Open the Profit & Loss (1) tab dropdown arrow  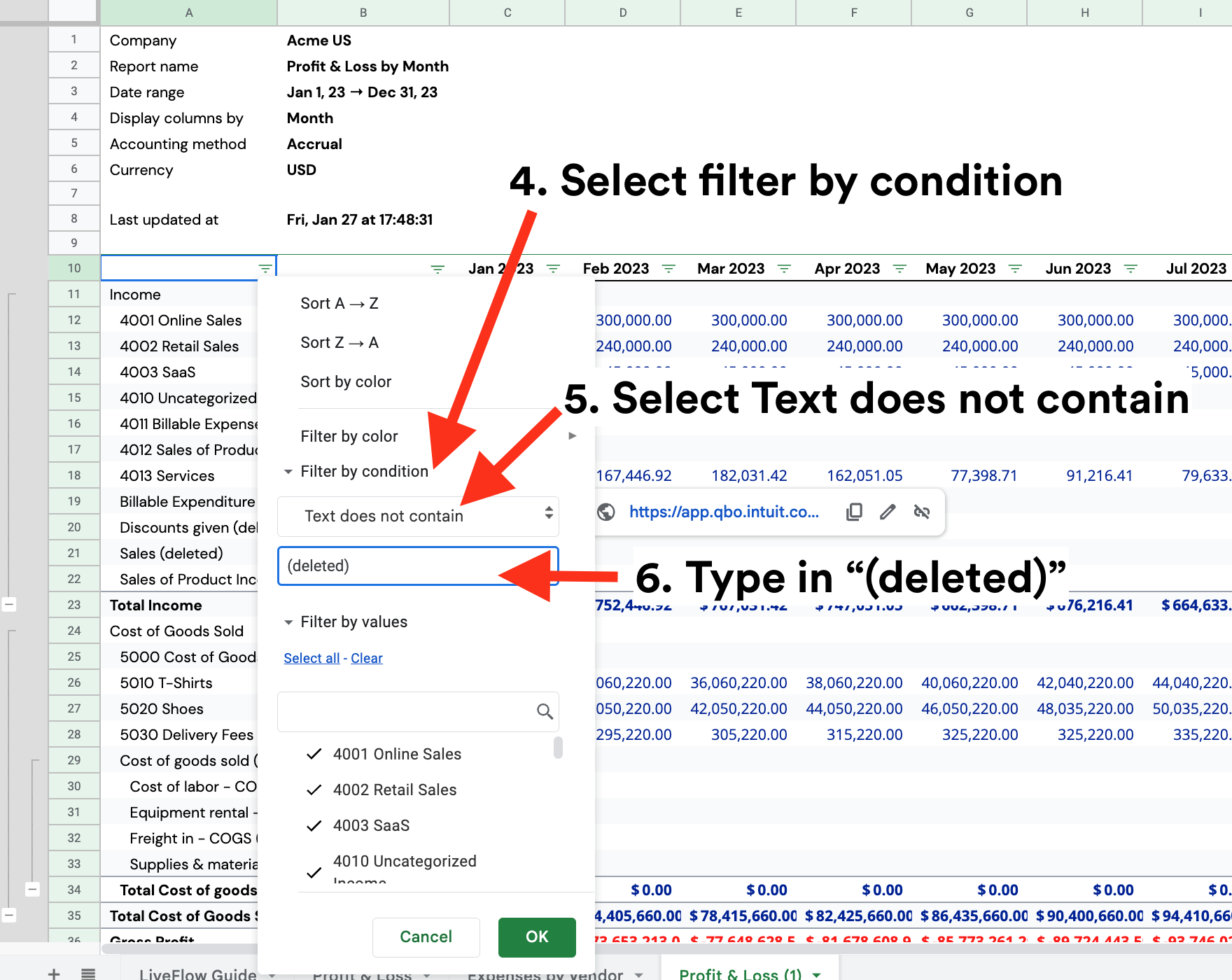pos(816,974)
